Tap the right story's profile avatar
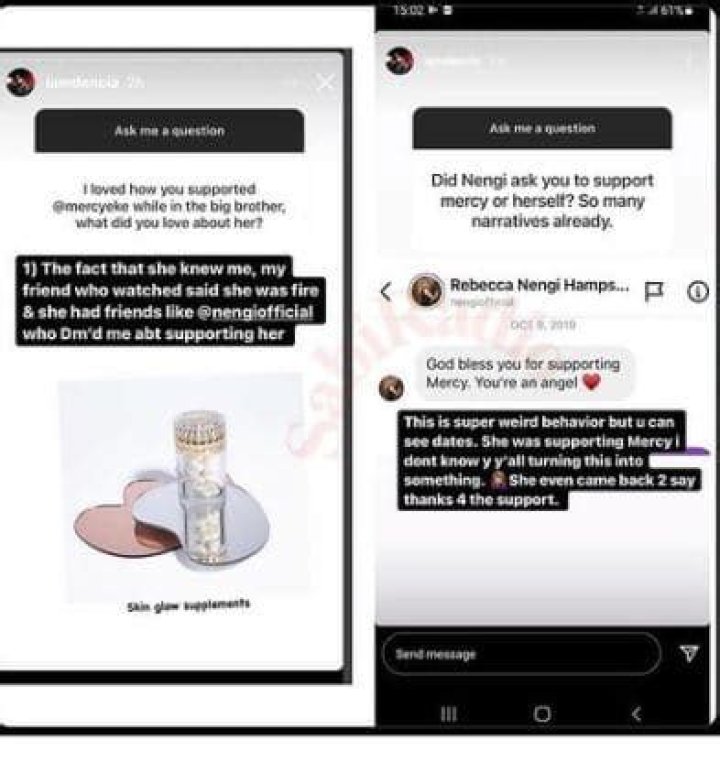This screenshot has height=762, width=720. click(399, 61)
